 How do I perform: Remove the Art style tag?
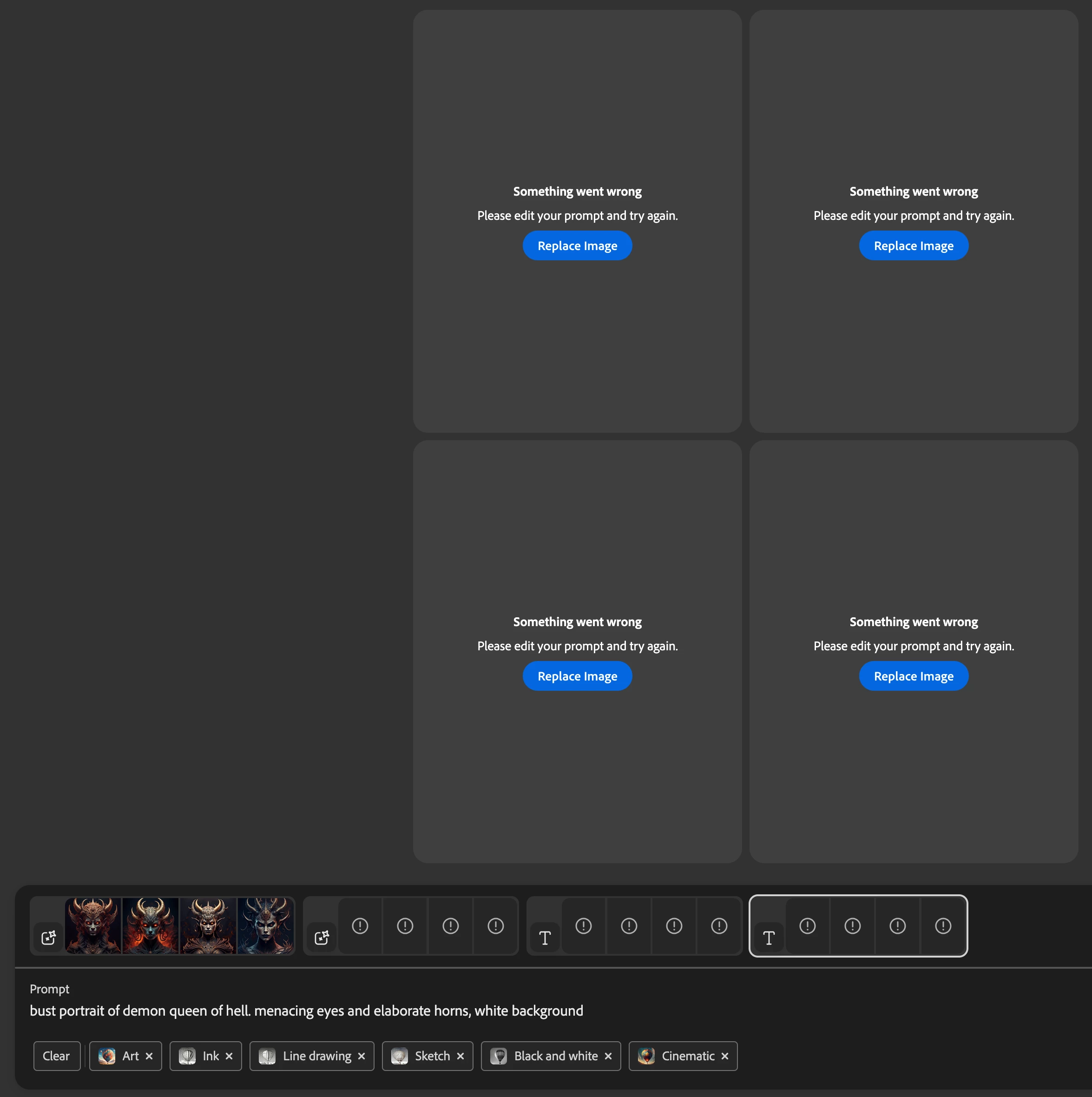pos(149,1056)
